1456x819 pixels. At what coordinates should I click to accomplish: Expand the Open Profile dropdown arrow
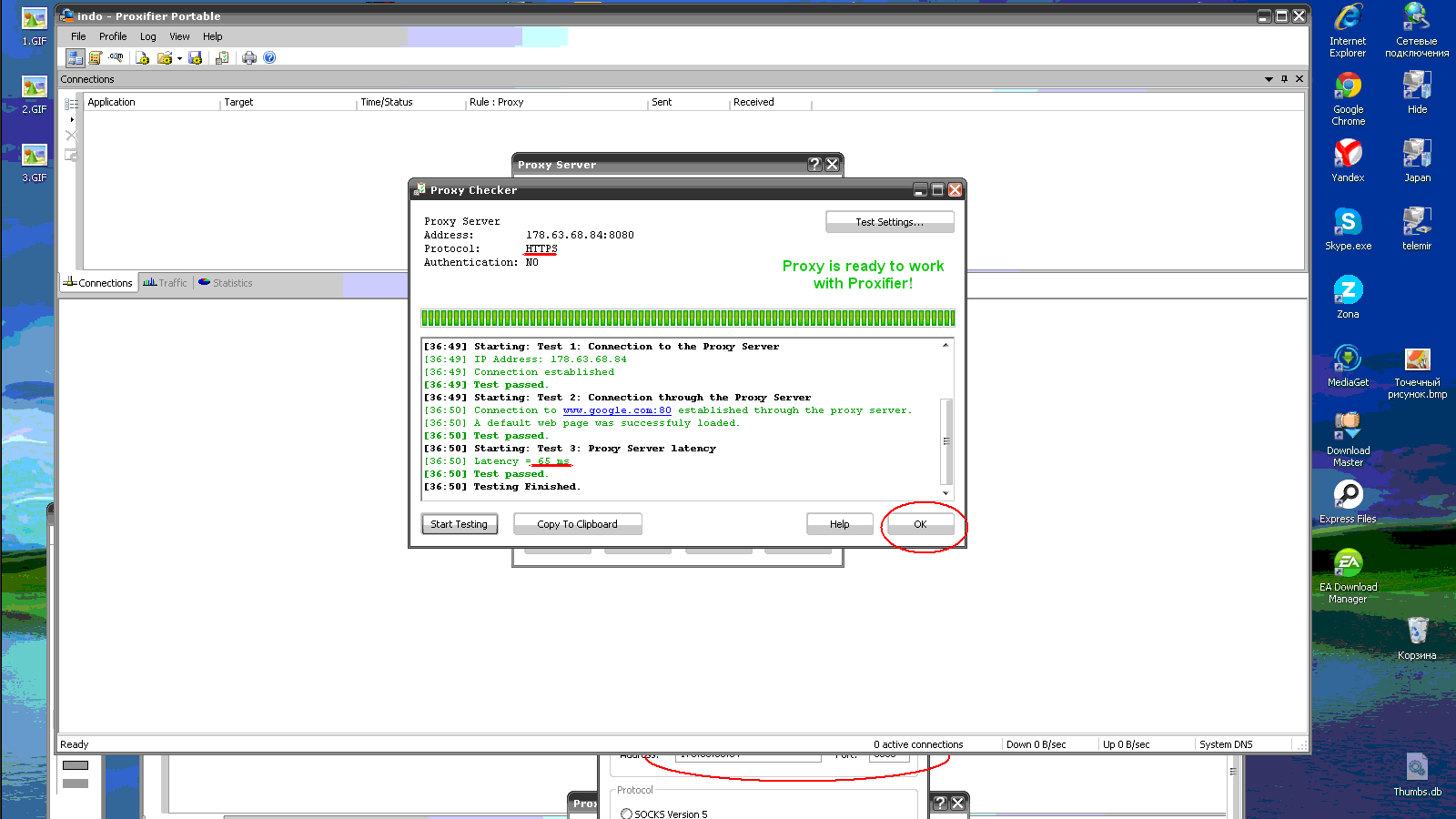point(179,58)
